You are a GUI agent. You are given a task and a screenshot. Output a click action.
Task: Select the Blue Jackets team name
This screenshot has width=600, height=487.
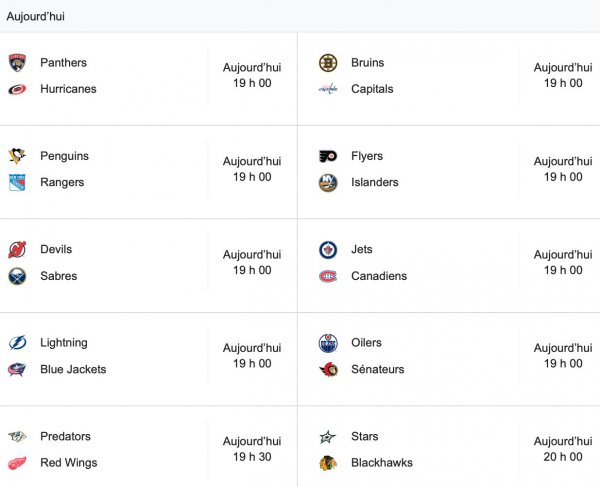click(x=73, y=369)
